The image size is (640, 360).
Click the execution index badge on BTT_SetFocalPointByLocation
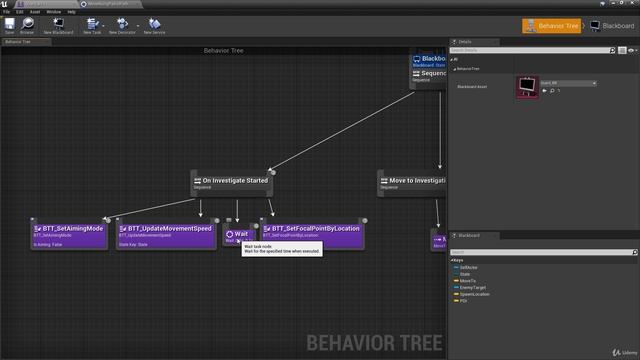tap(364, 221)
